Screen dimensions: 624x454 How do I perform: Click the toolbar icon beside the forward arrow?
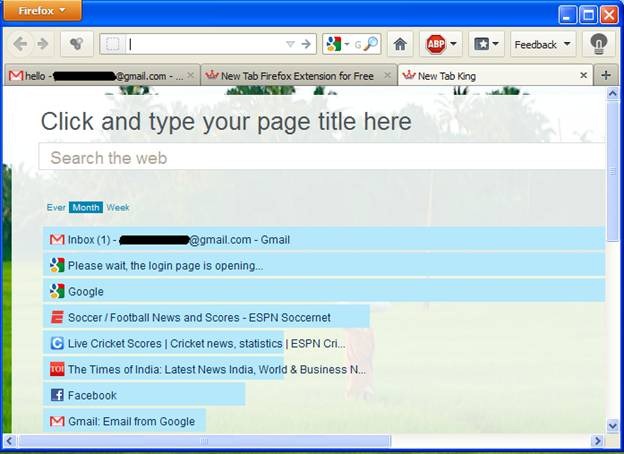(76, 44)
